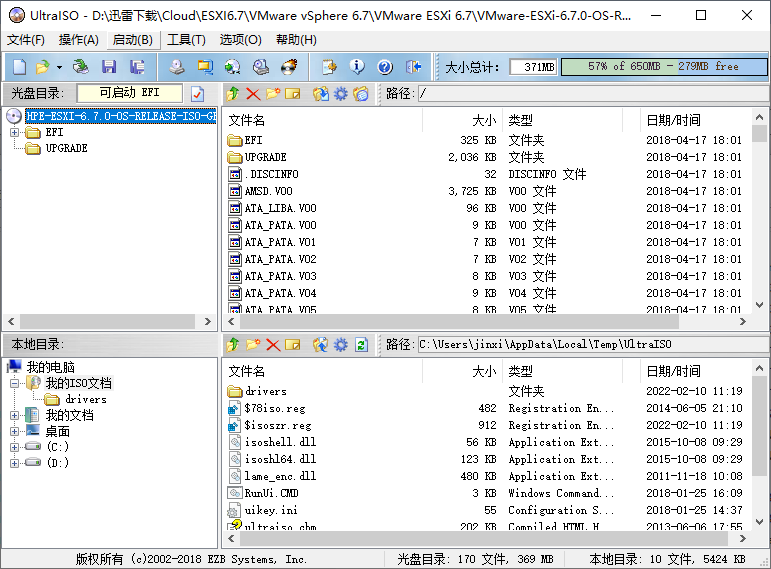This screenshot has width=771, height=569.
Task: Click the Make CD/DVD image icon
Action: 177,67
